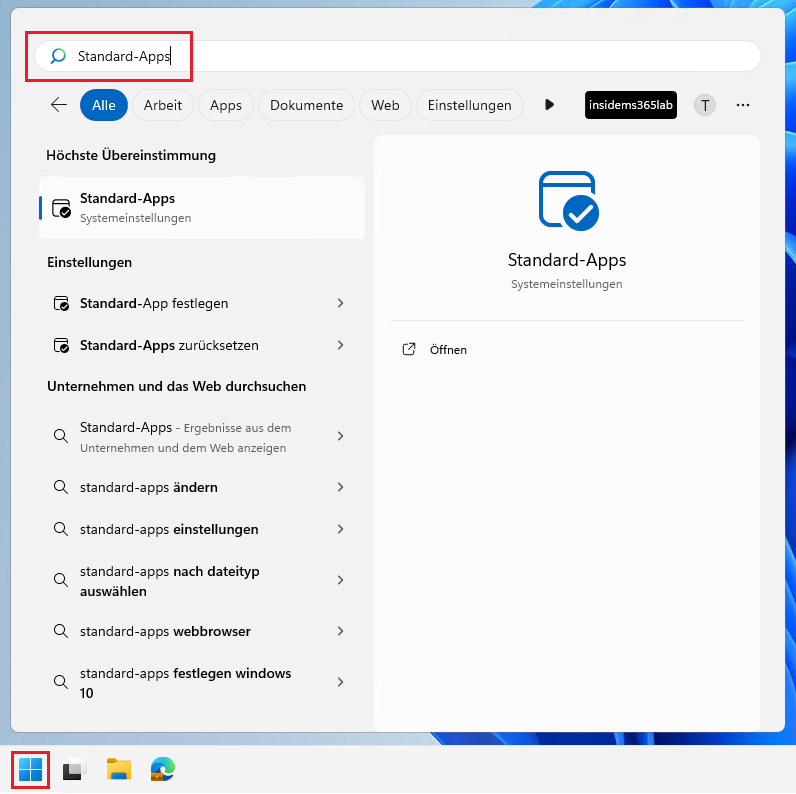This screenshot has width=796, height=794.
Task: Click the Windows Start button
Action: 31,769
